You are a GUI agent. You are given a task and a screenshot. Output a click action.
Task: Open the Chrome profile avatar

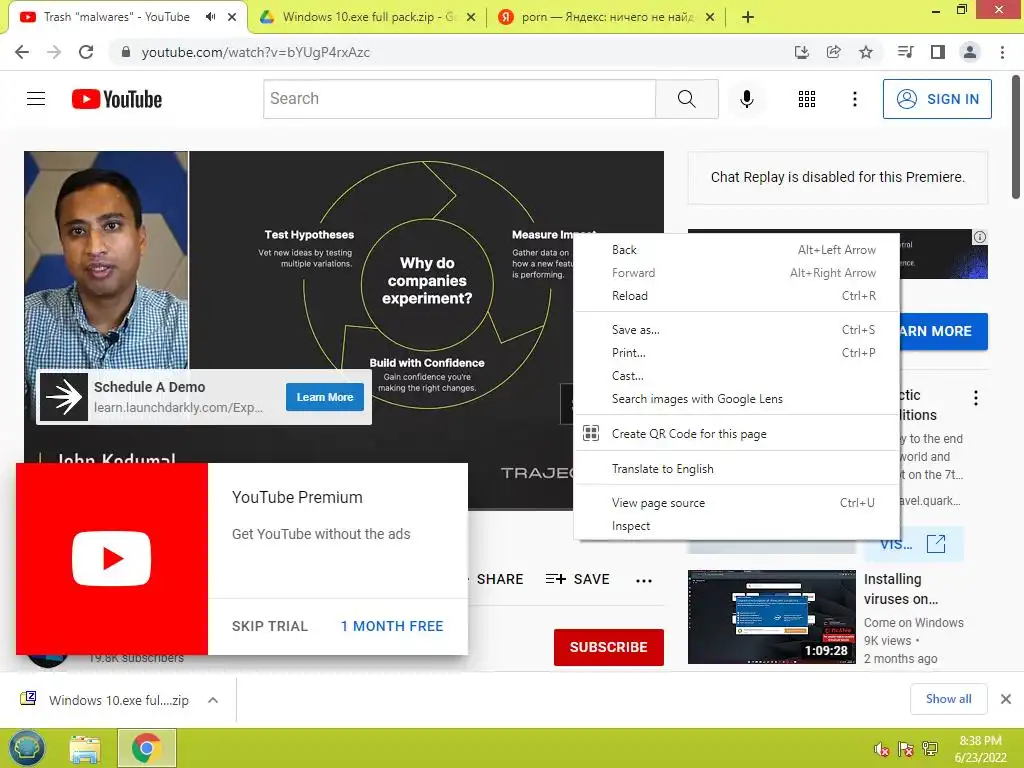pos(970,52)
